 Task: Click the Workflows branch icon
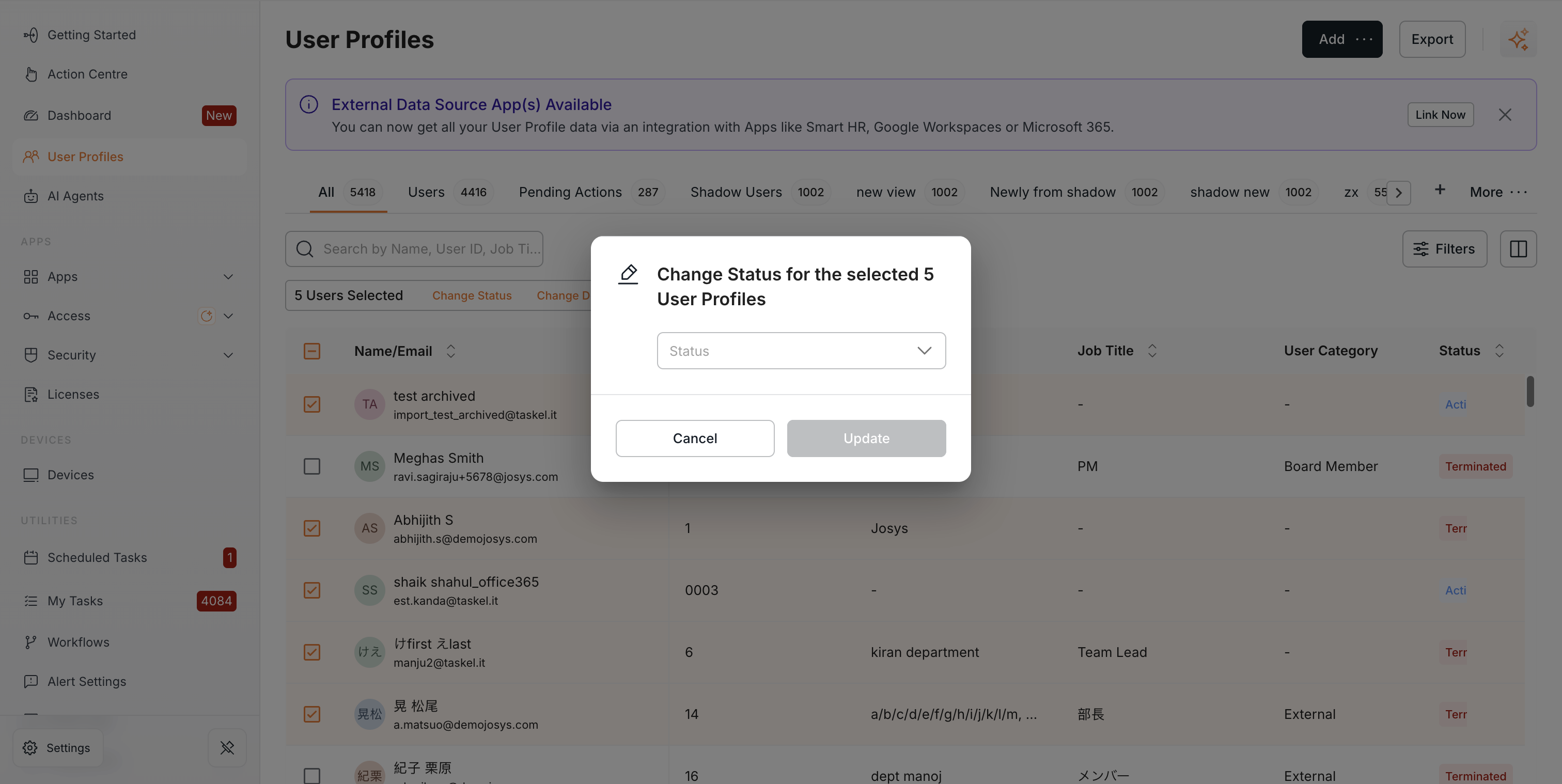31,642
